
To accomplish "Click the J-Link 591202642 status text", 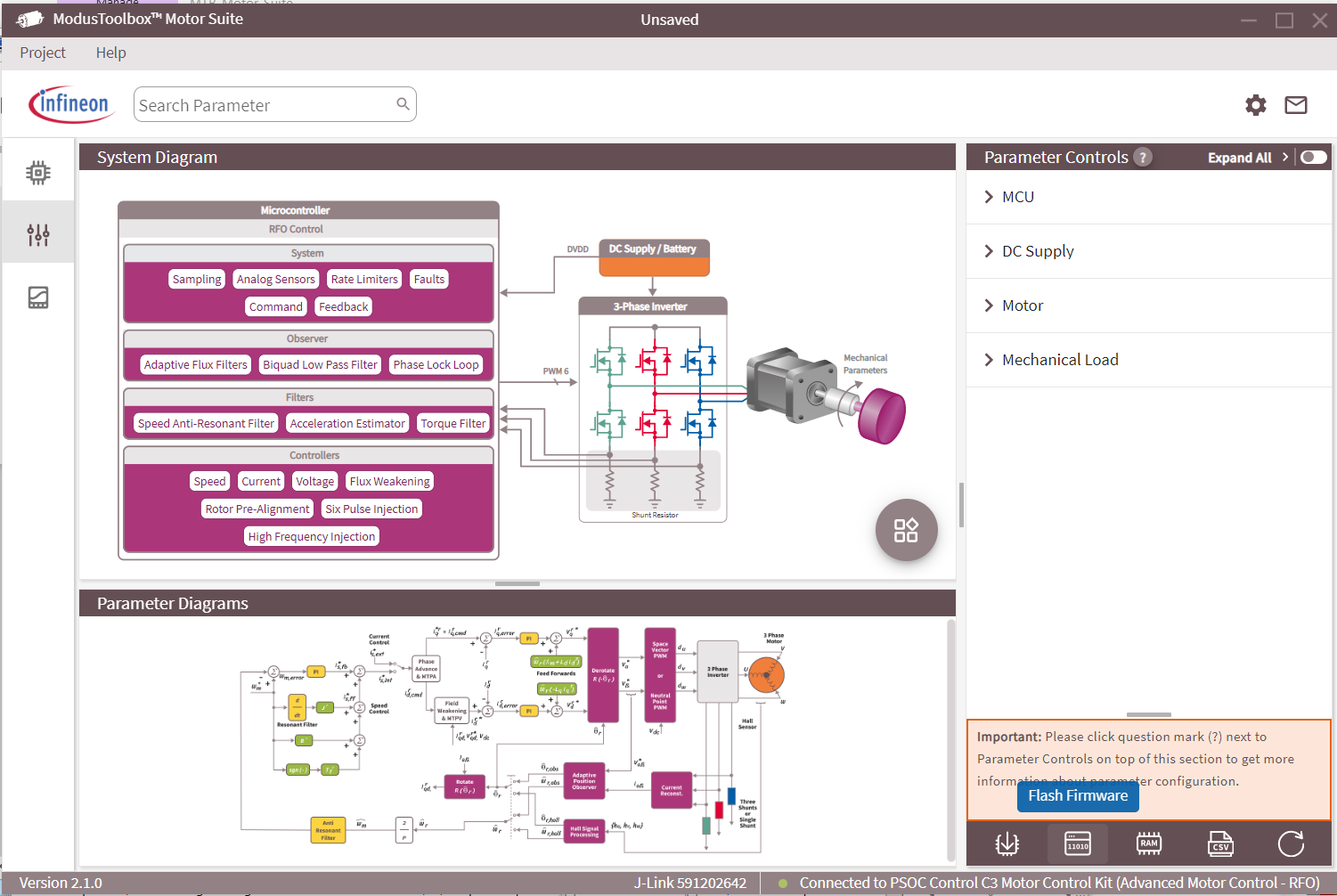I will (x=690, y=884).
